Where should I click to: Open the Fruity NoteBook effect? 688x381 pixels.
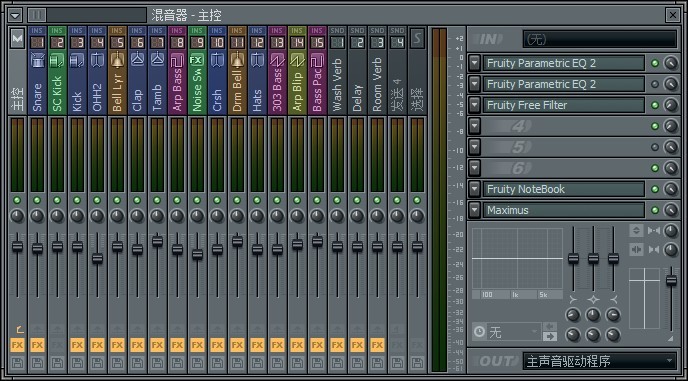tap(564, 189)
